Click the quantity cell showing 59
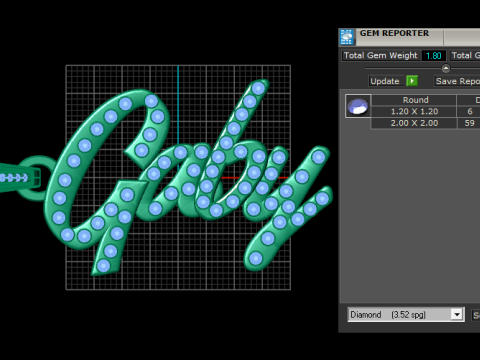The width and height of the screenshot is (480, 360). pos(469,123)
